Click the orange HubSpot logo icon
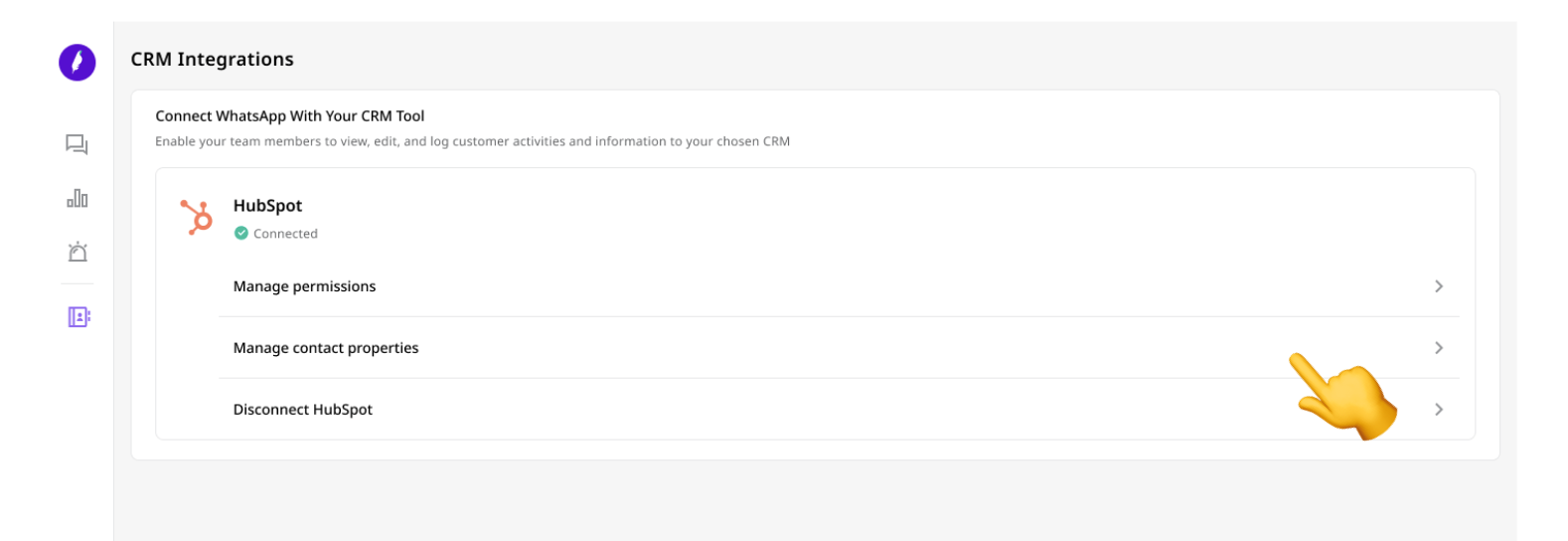The width and height of the screenshot is (1568, 541). [x=196, y=217]
